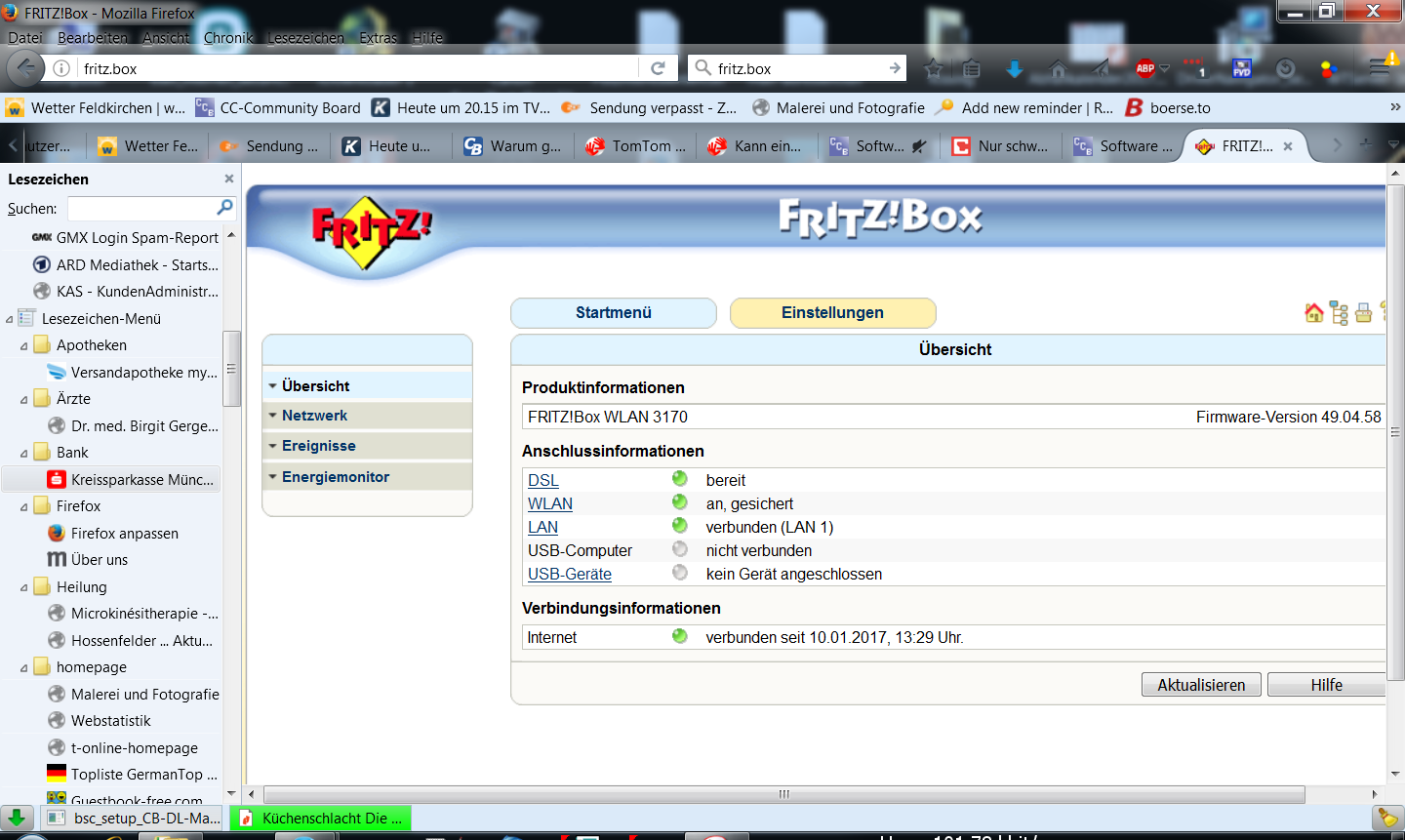Click the colored balls extension icon
Screen dimensions: 1405x840
click(1328, 68)
